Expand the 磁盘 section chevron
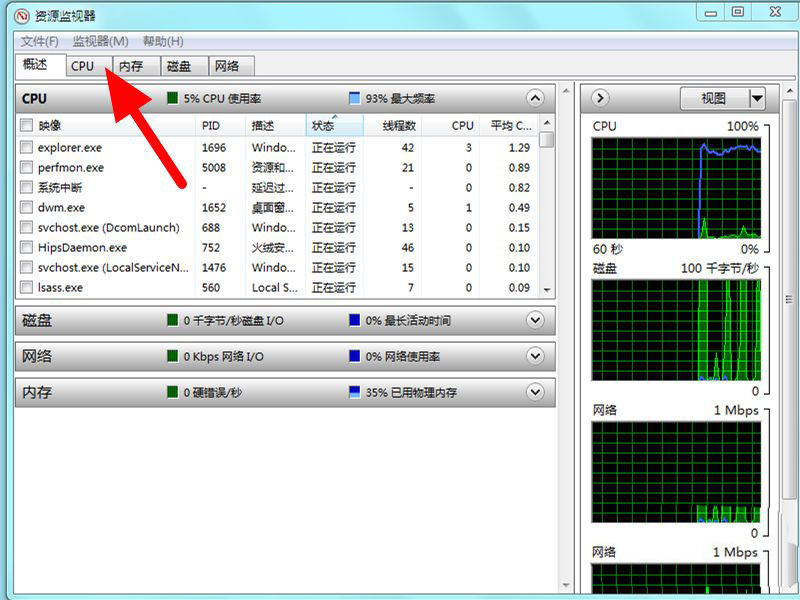Viewport: 800px width, 600px height. (x=535, y=320)
